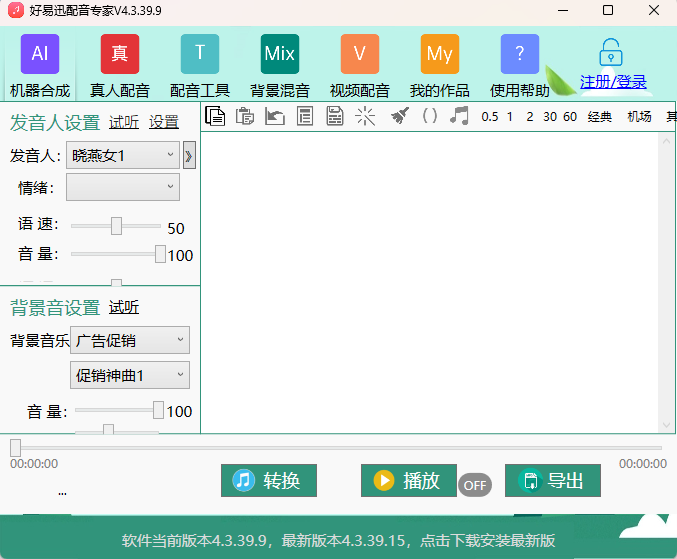Click the 注册/登录 link
This screenshot has height=559, width=677.
tap(613, 82)
